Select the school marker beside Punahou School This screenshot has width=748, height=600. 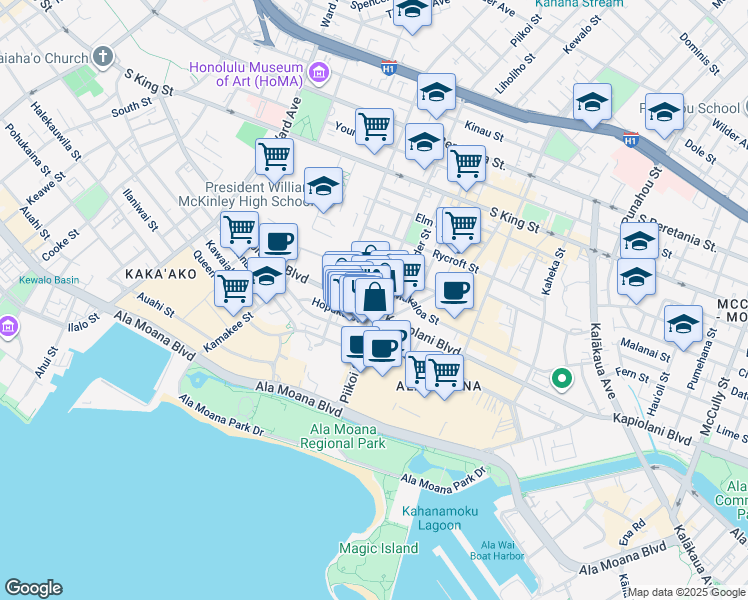tap(664, 113)
